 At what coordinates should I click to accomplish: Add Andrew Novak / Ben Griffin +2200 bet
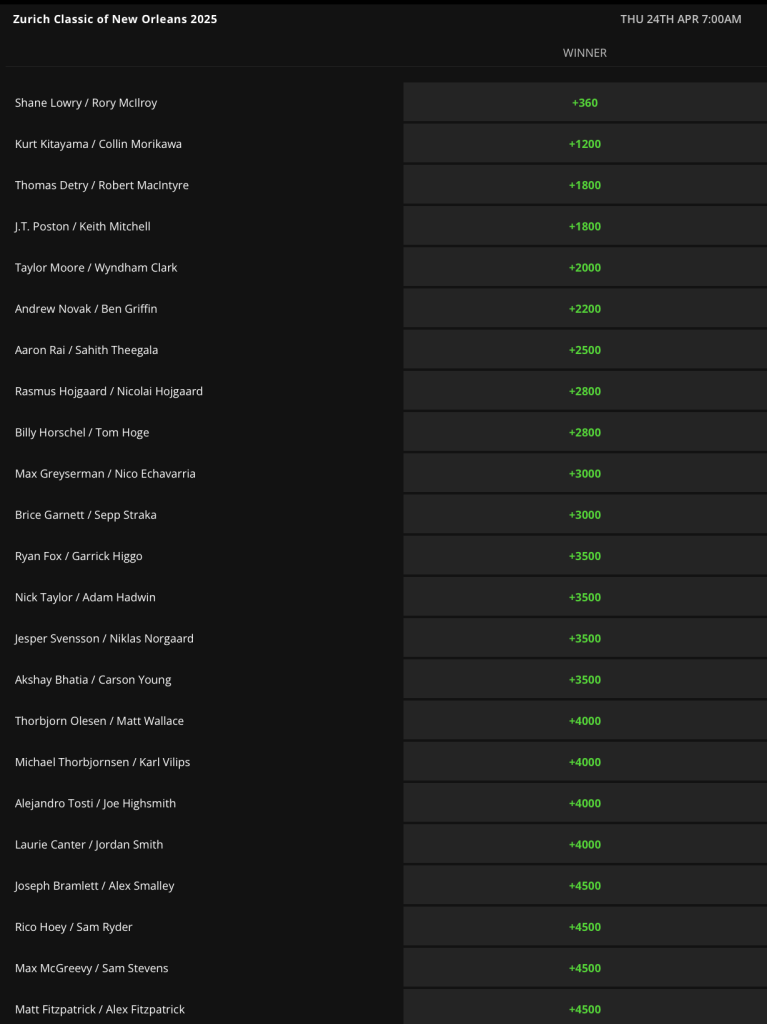(x=585, y=308)
